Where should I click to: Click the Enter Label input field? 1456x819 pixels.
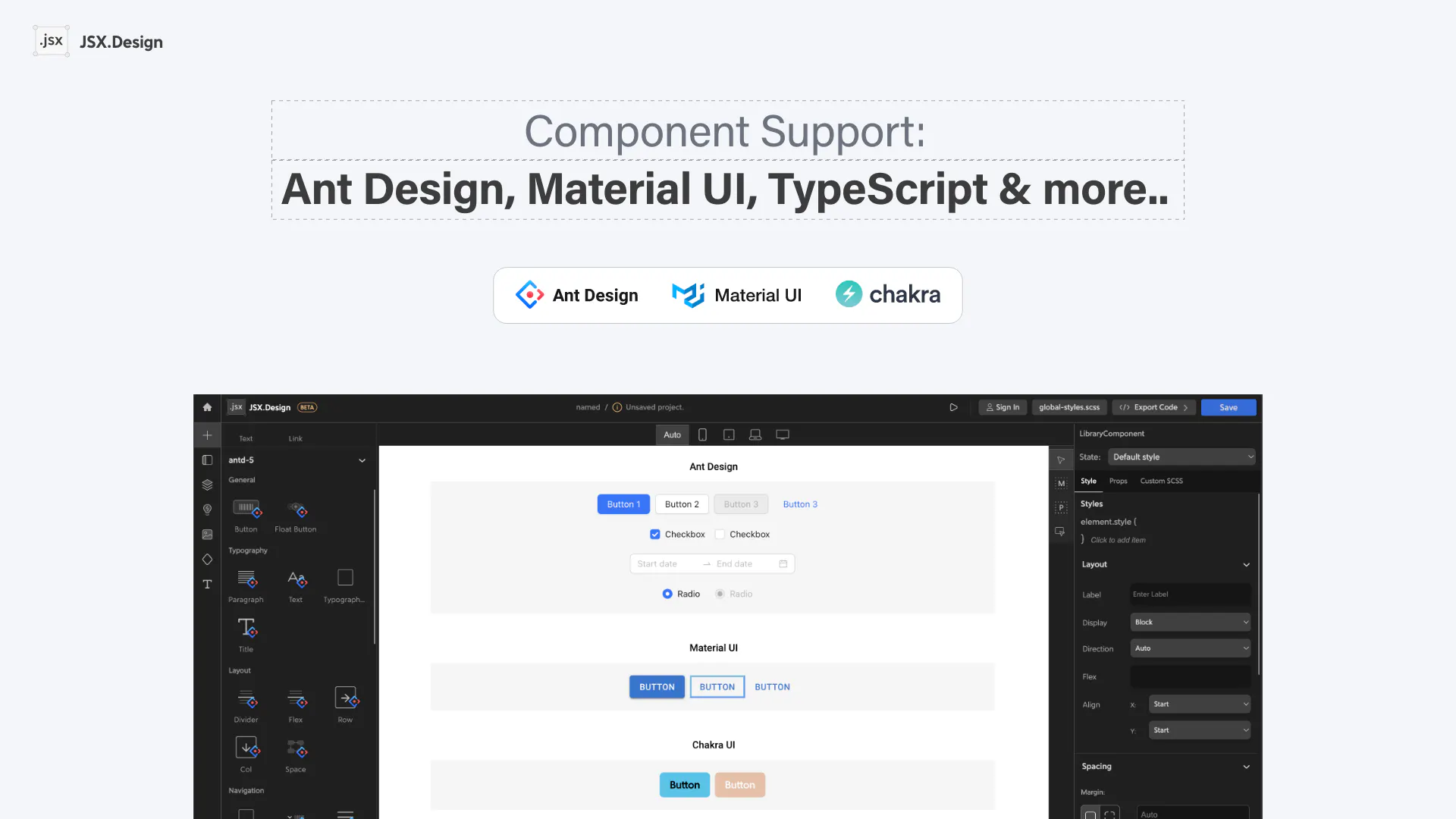(x=1190, y=595)
